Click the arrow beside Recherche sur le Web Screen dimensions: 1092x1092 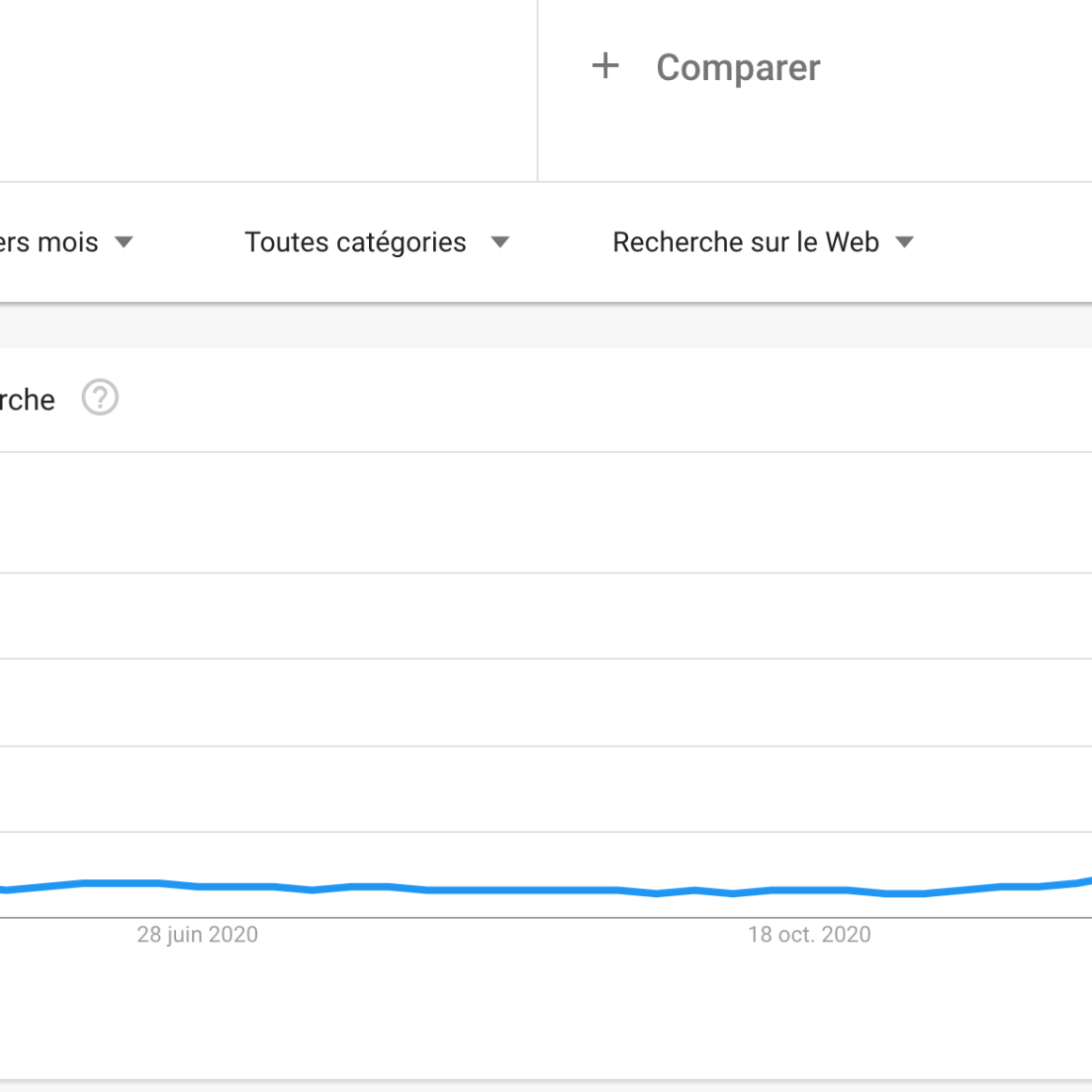point(905,243)
